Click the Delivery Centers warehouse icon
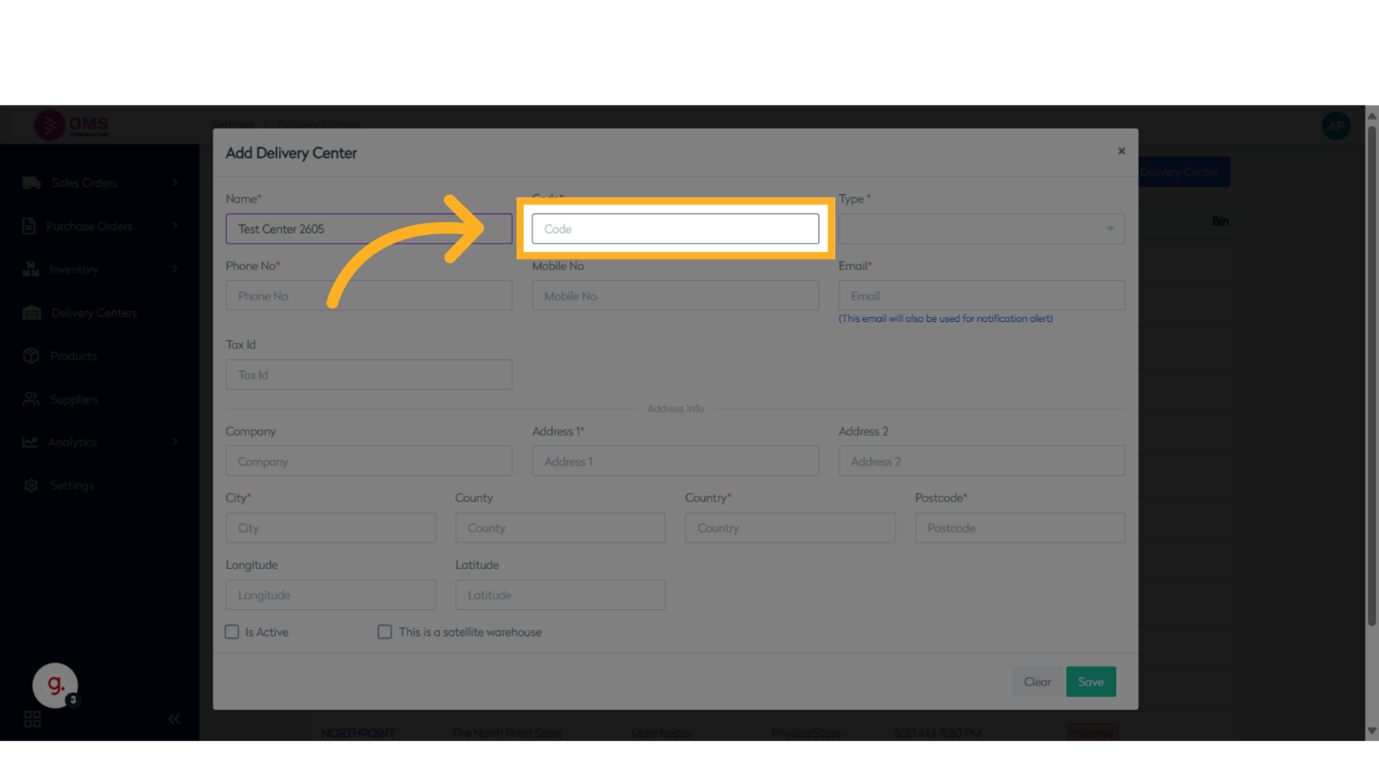The image size is (1379, 776). tap(32, 313)
